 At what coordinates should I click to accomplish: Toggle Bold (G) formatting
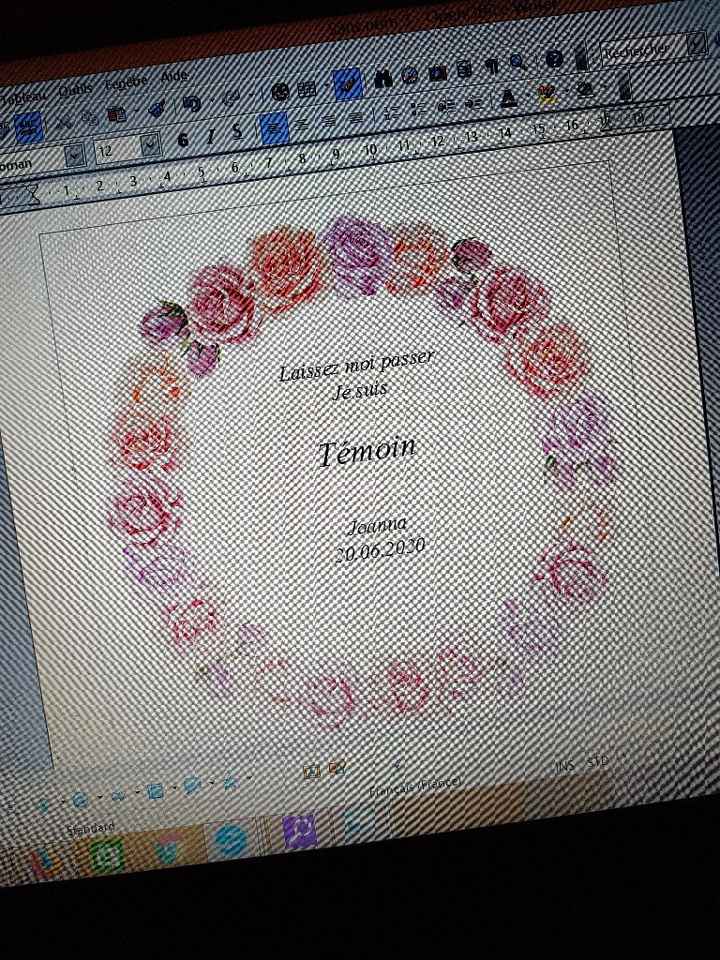182,140
